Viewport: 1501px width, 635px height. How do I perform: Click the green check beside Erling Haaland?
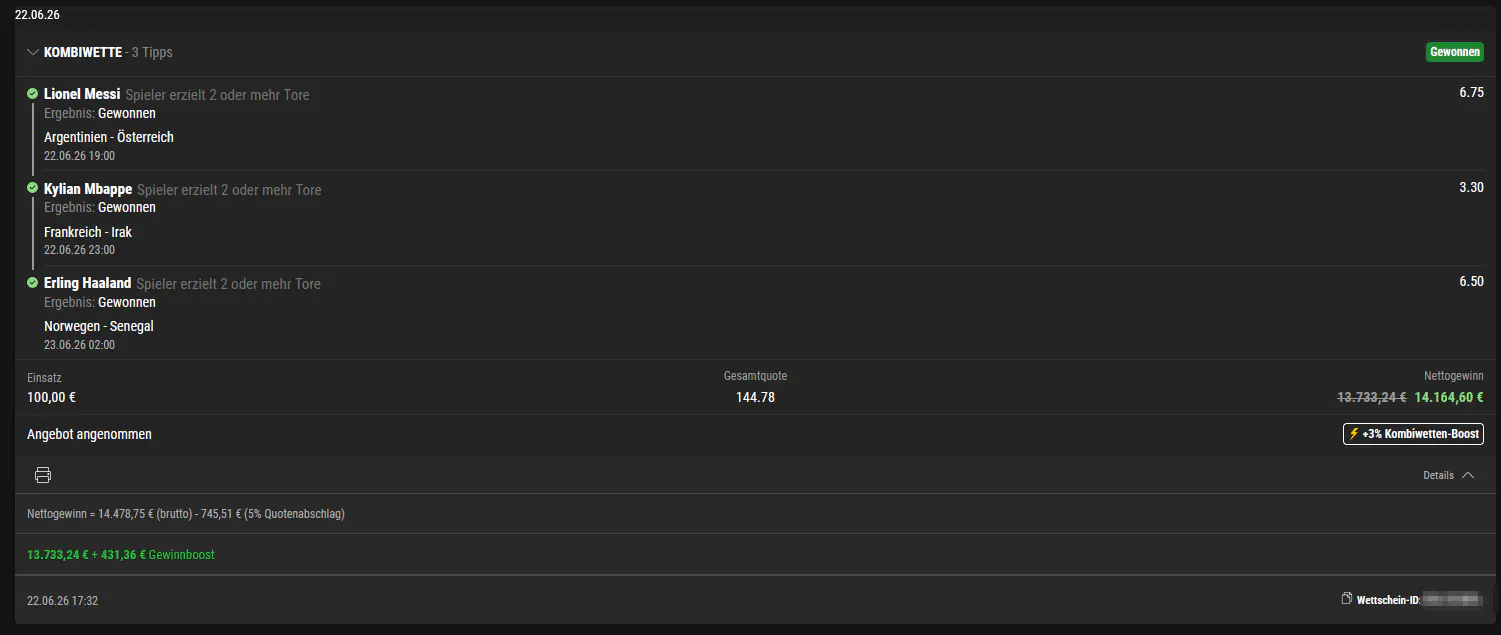[33, 283]
